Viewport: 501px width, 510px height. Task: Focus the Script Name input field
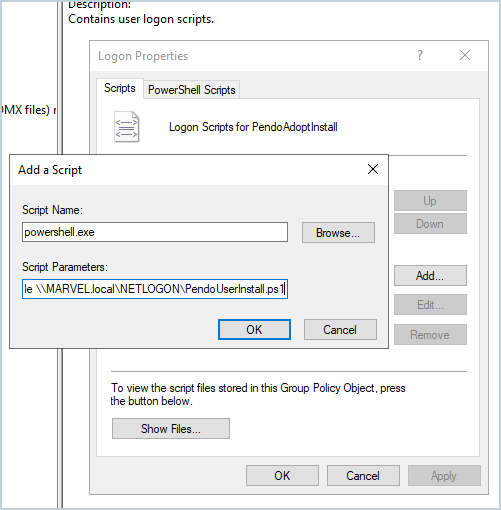pyautogui.click(x=155, y=232)
